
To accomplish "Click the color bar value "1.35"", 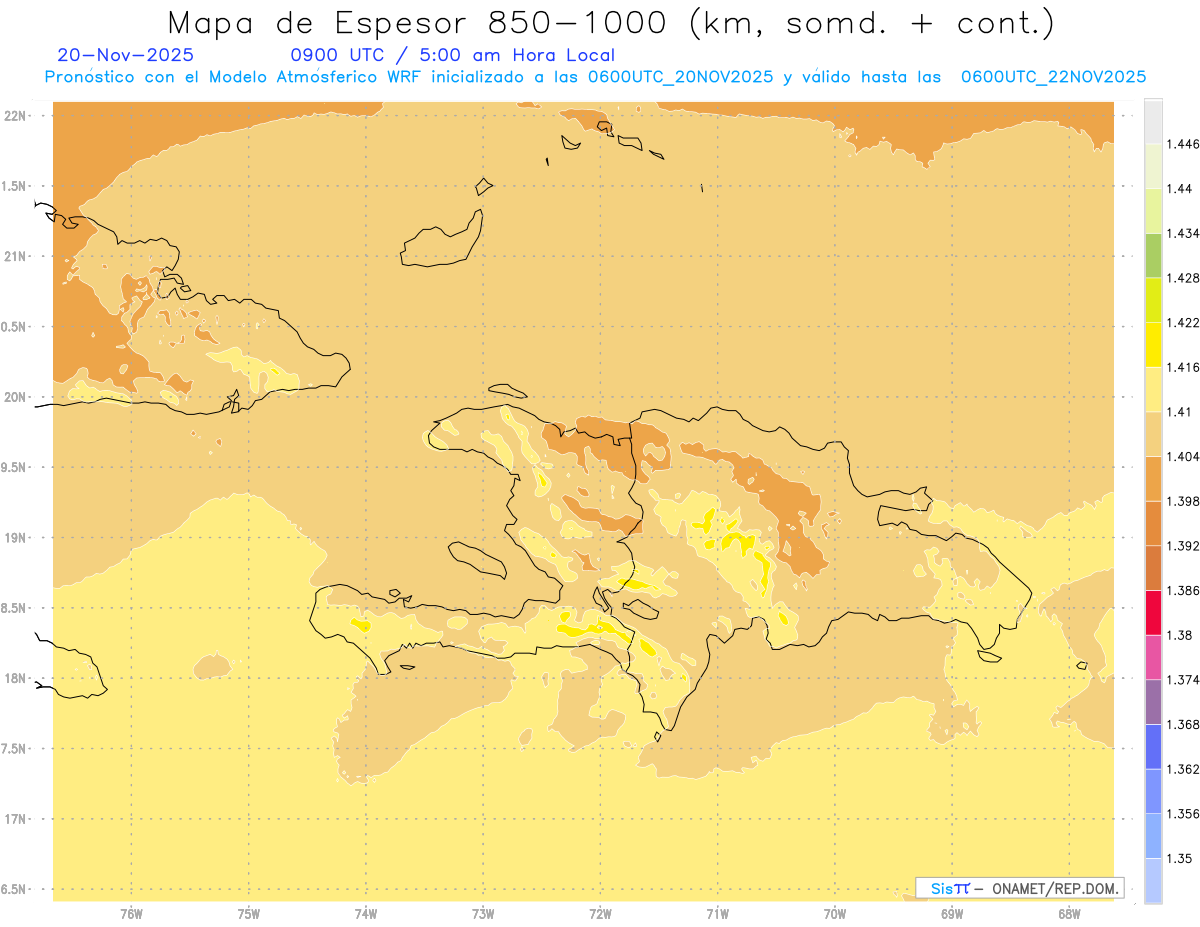I will click(x=1178, y=858).
